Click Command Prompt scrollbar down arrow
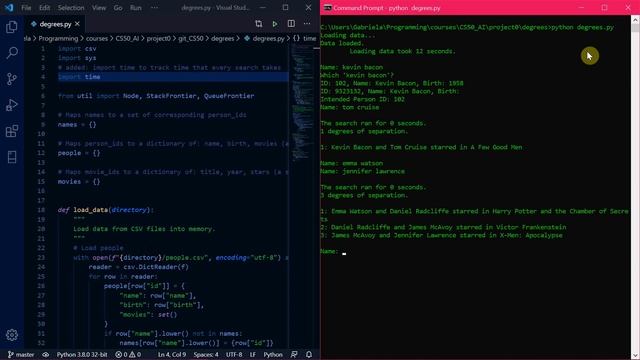 (x=635, y=356)
